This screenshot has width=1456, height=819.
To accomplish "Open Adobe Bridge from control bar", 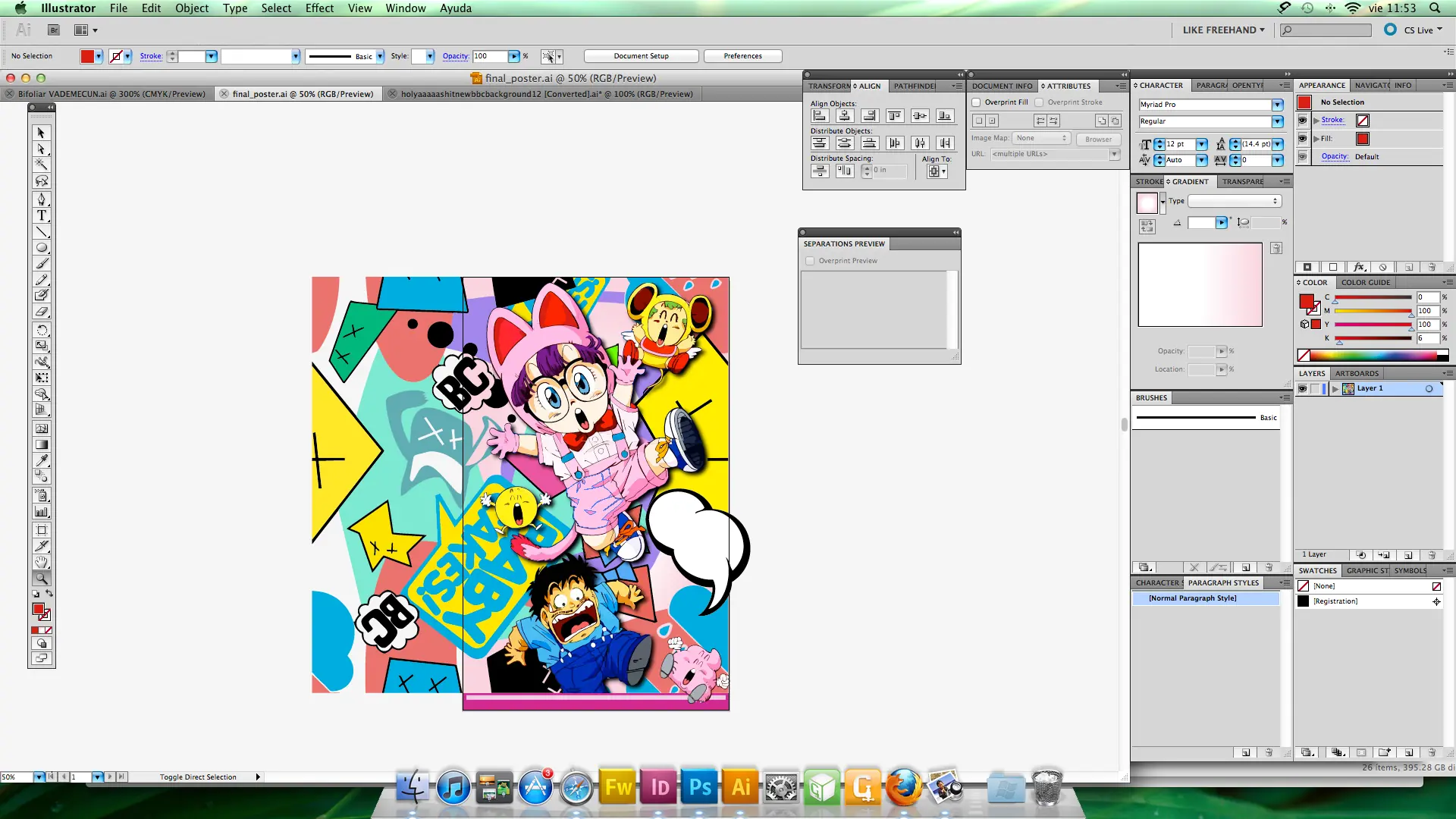I will [x=53, y=30].
